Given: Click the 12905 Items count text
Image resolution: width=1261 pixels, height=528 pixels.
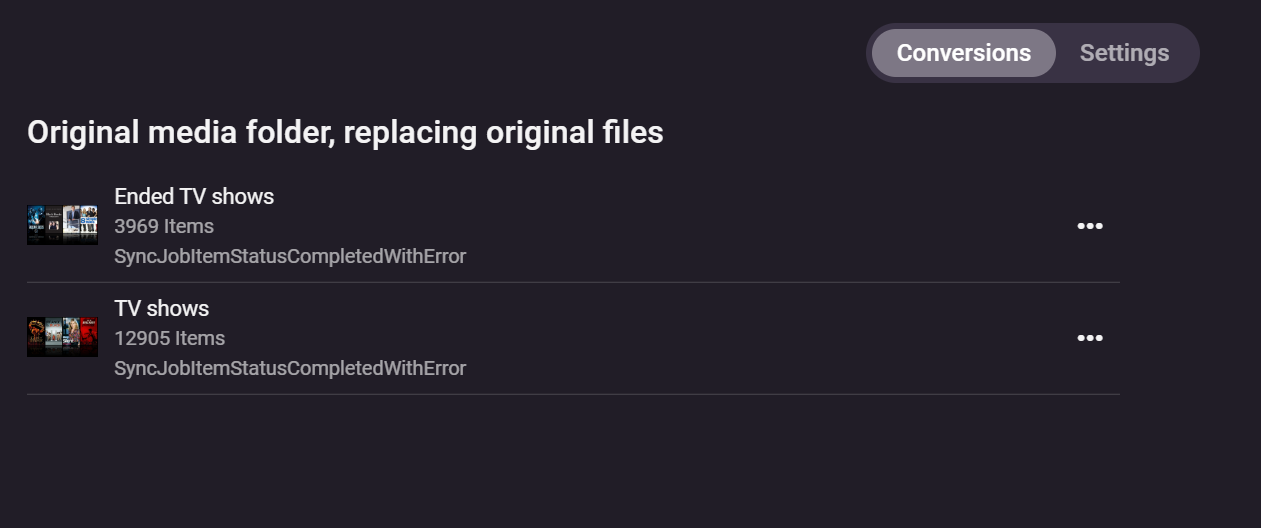Looking at the screenshot, I should click(x=169, y=338).
